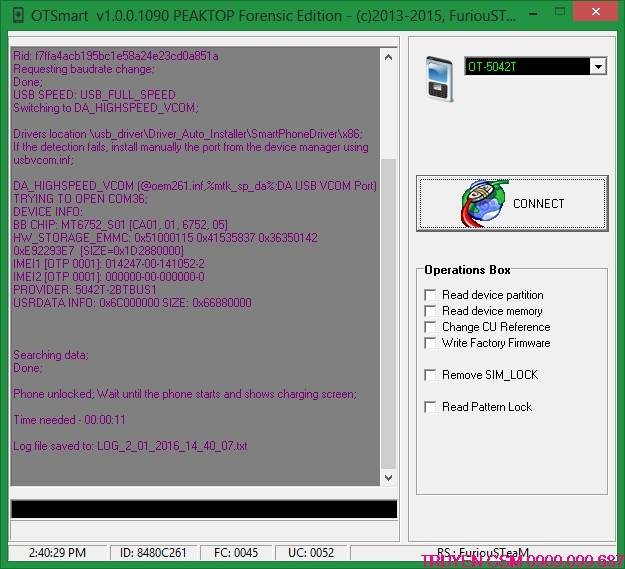The width and height of the screenshot is (625, 569).
Task: Maximize the OTSmart window
Action: point(560,12)
